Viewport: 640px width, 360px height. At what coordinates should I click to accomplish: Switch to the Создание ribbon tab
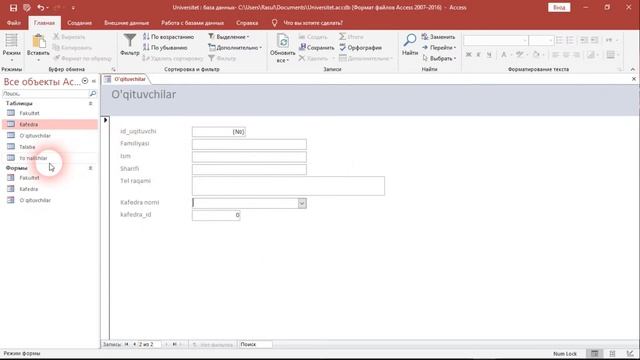click(x=80, y=23)
